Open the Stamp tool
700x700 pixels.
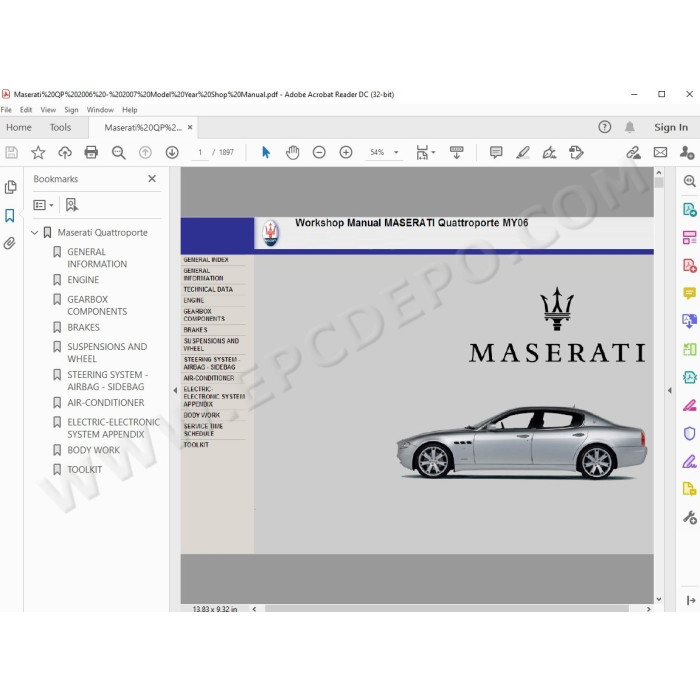[x=576, y=153]
